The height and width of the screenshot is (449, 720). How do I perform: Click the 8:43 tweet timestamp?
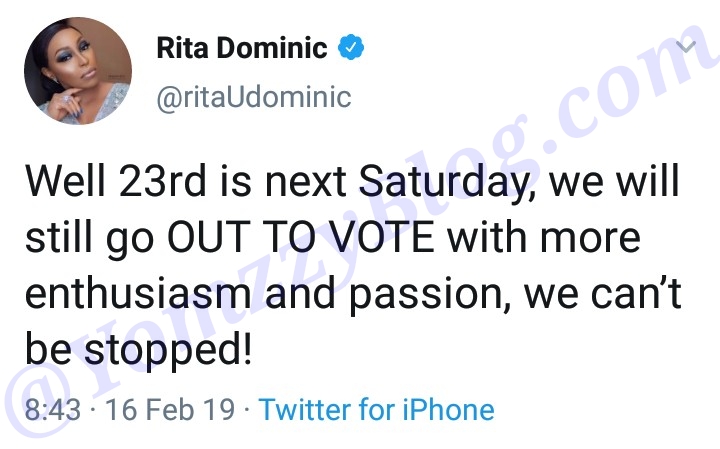pos(54,409)
